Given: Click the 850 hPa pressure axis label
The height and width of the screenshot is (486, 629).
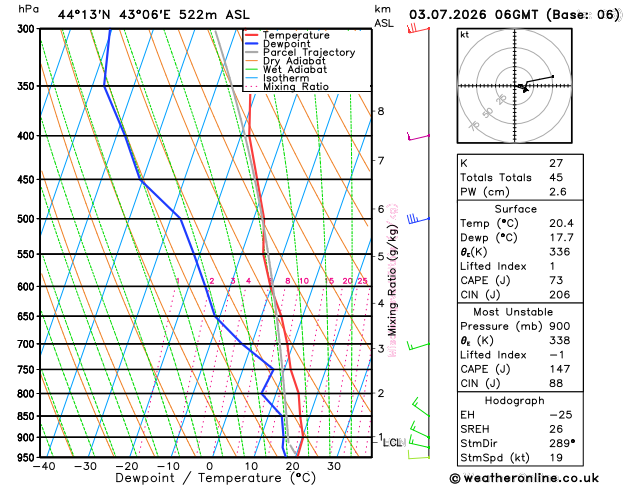Looking at the screenshot, I should [x=28, y=417].
